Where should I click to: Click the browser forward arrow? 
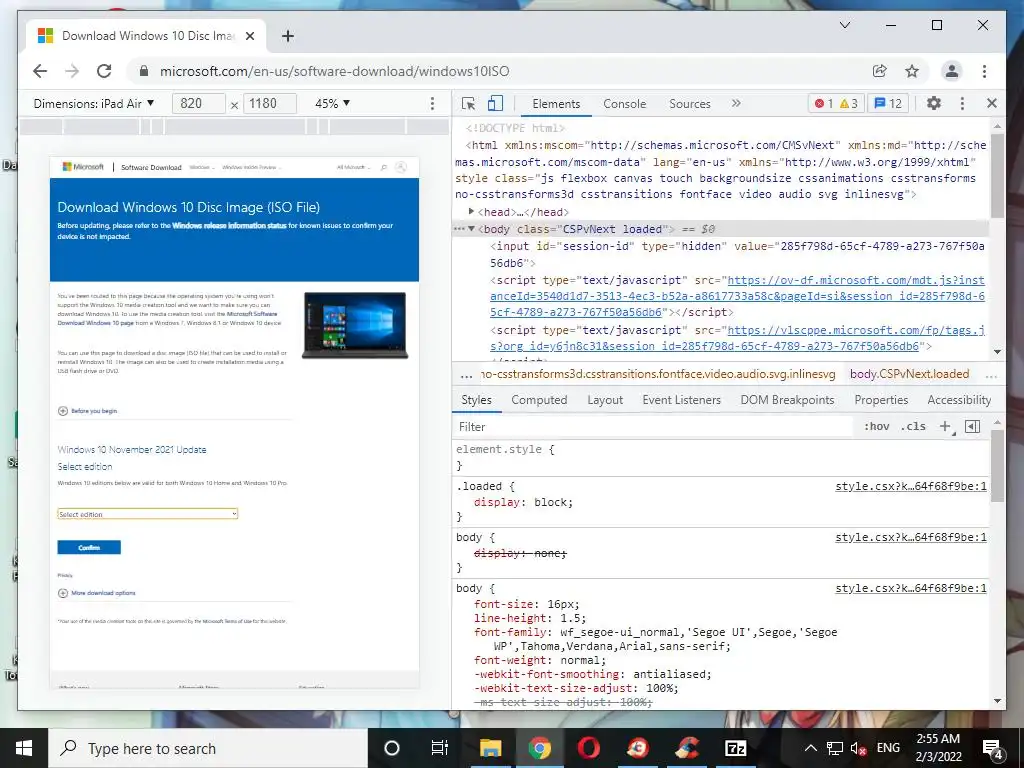(x=72, y=71)
